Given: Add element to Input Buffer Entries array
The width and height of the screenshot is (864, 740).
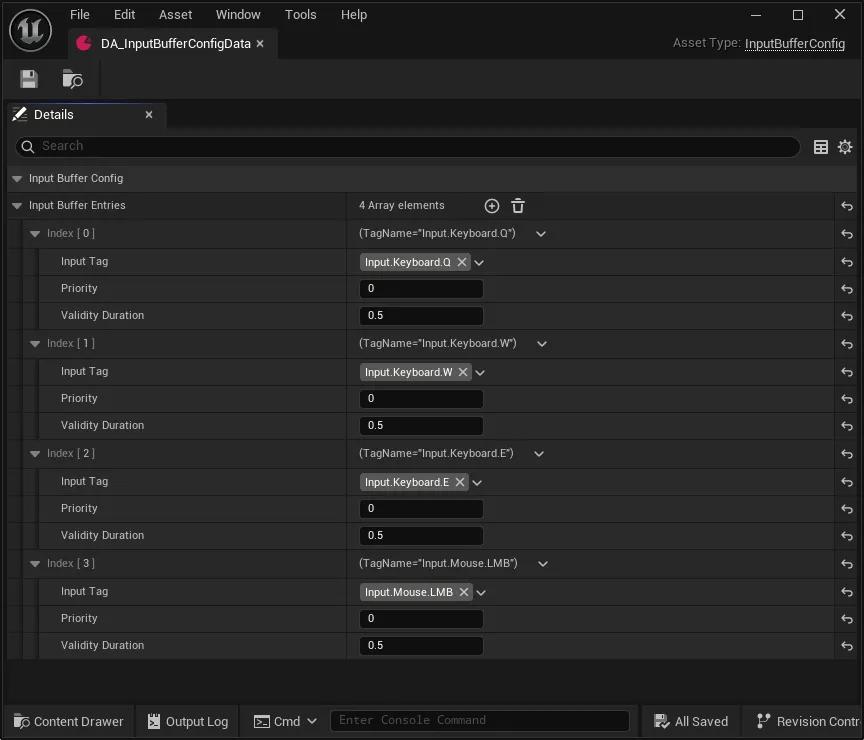Looking at the screenshot, I should 492,206.
